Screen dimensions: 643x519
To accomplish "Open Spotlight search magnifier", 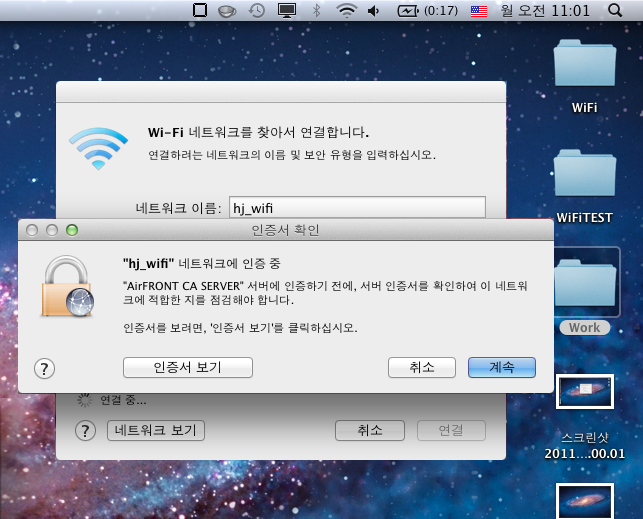I will pos(613,11).
